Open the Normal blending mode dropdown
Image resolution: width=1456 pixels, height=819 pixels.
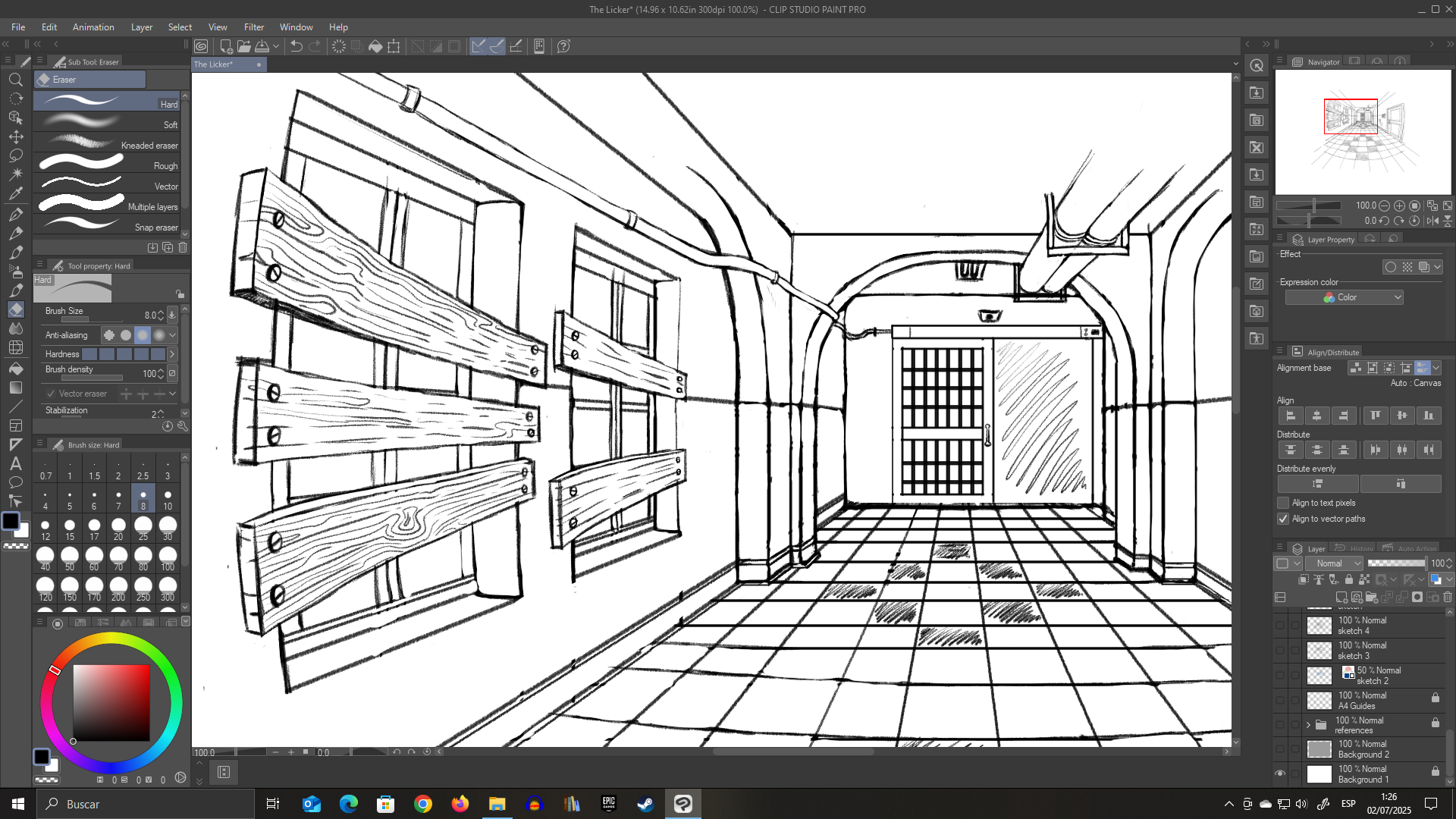point(1335,563)
